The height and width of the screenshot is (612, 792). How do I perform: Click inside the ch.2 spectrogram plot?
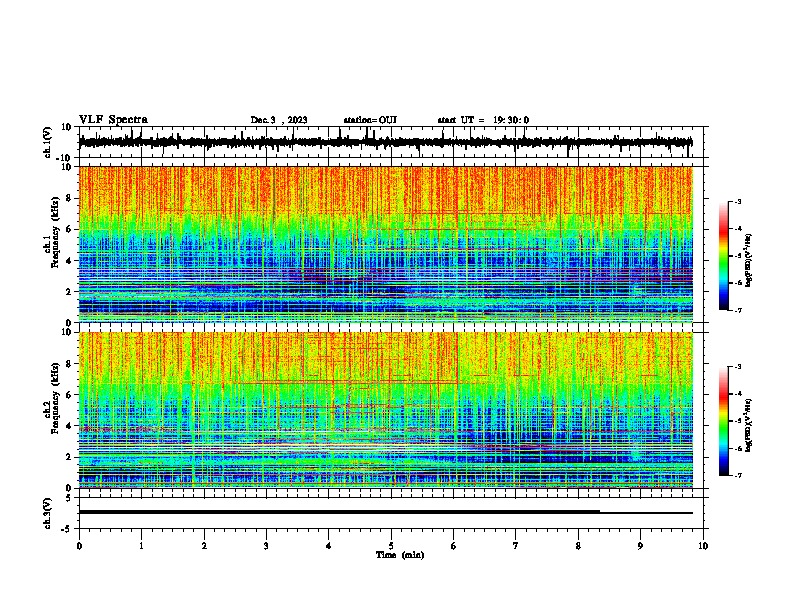point(386,410)
